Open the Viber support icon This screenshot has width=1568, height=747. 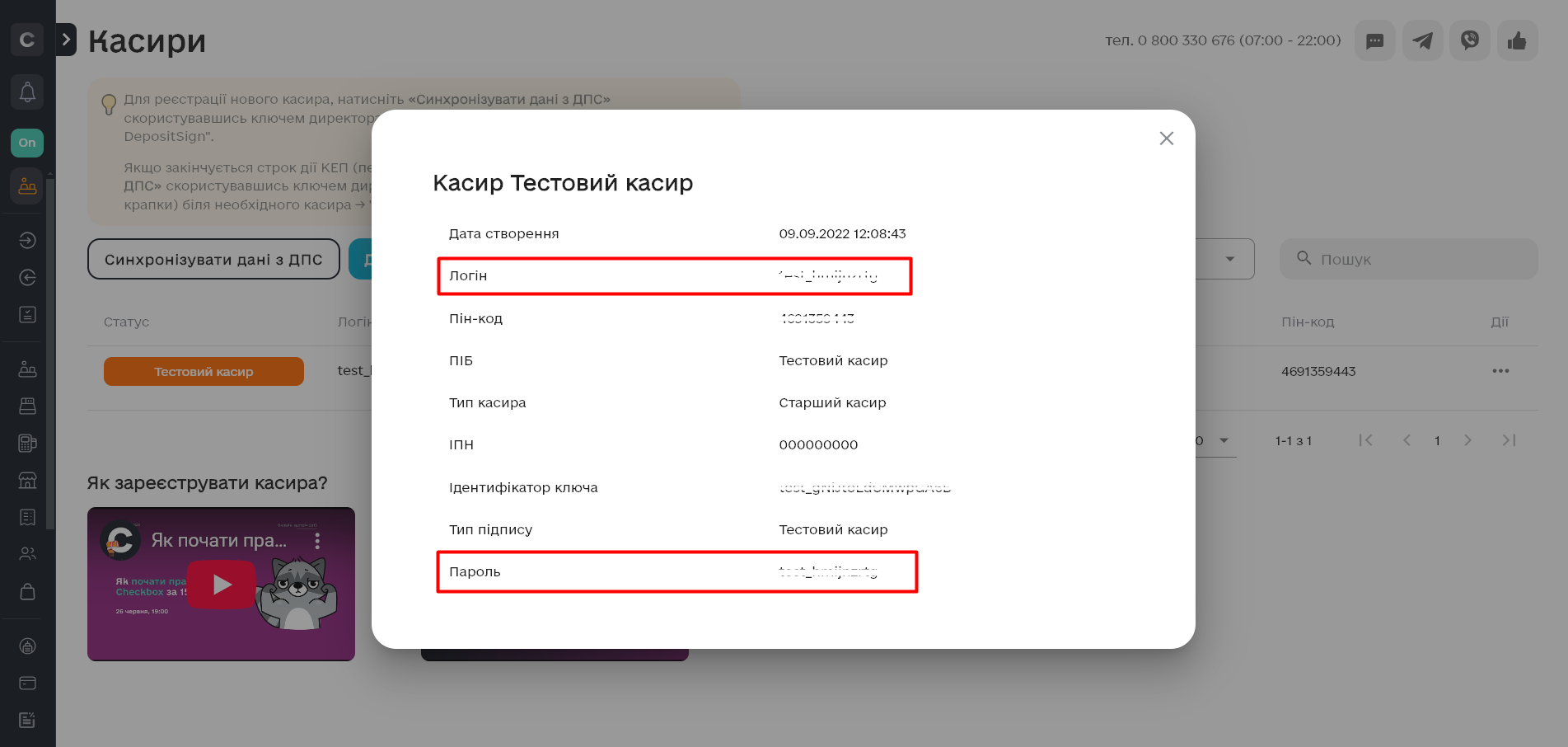pyautogui.click(x=1469, y=40)
